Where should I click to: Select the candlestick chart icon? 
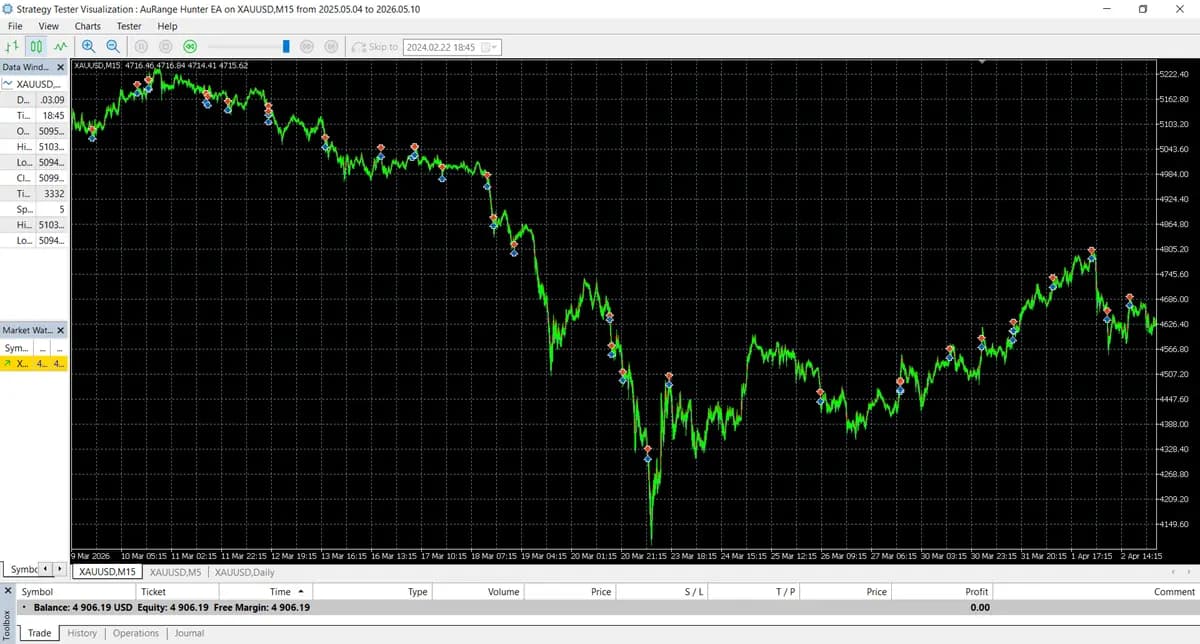point(37,46)
